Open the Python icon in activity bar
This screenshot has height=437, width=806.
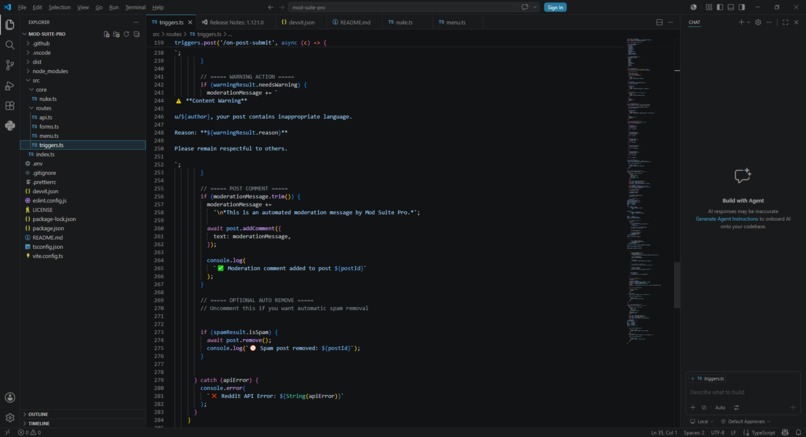pyautogui.click(x=10, y=125)
